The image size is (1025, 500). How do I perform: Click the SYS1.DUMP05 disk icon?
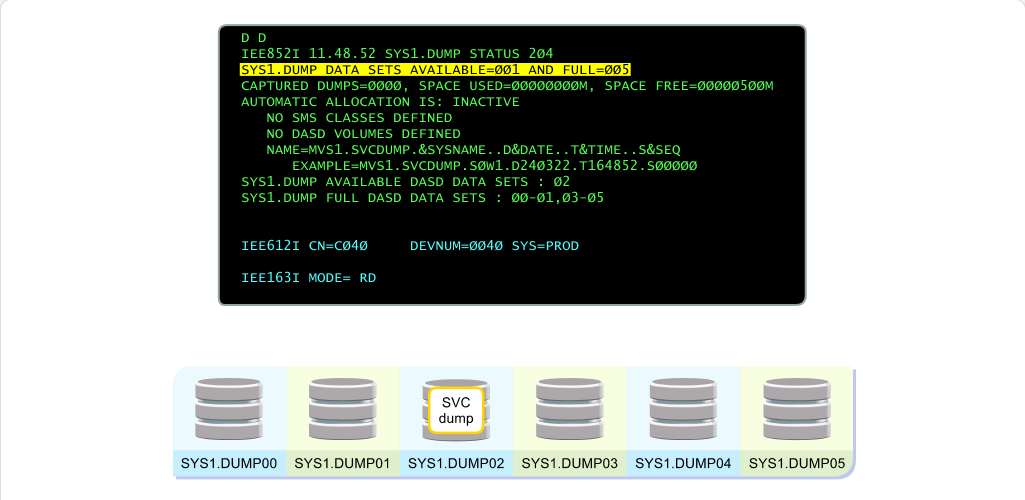(x=797, y=408)
